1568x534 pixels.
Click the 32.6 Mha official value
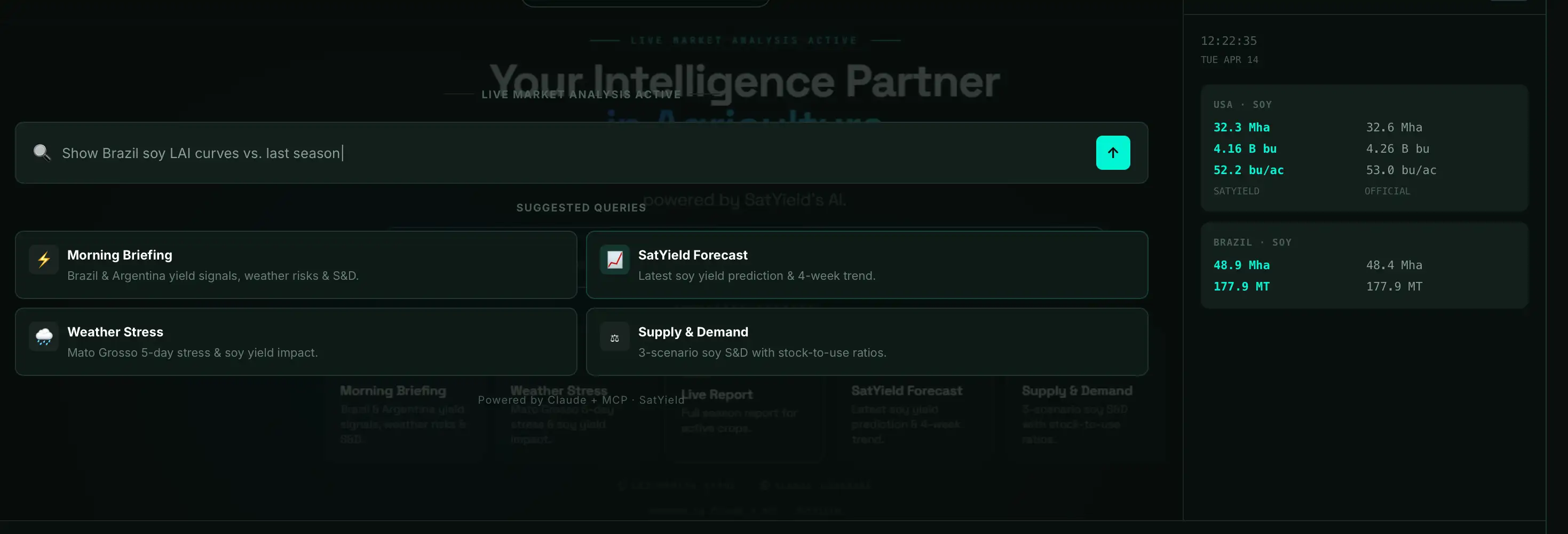tap(1394, 127)
